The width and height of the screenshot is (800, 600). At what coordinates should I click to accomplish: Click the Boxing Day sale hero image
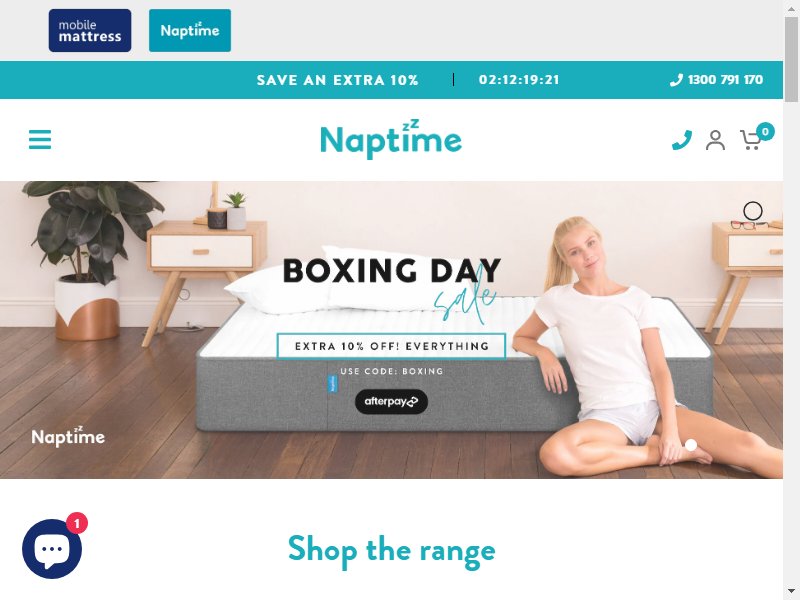click(391, 330)
